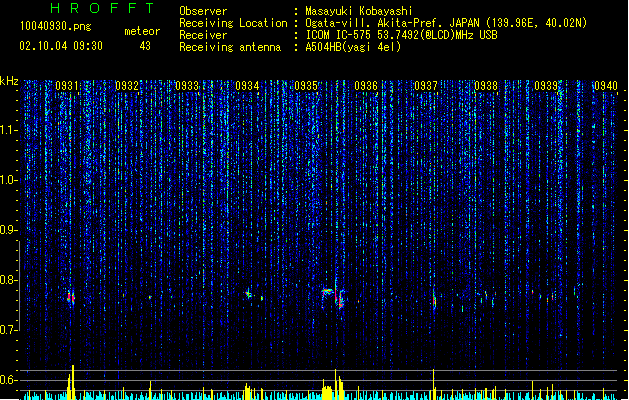Click the tallest yellow power spike near 0931

tap(73, 382)
